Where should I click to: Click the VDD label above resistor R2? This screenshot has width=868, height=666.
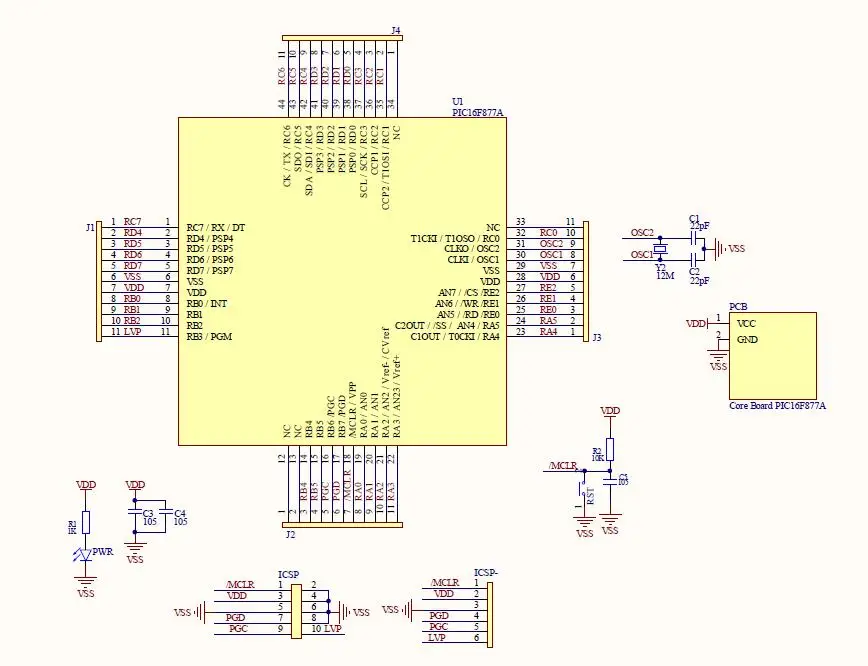point(610,411)
